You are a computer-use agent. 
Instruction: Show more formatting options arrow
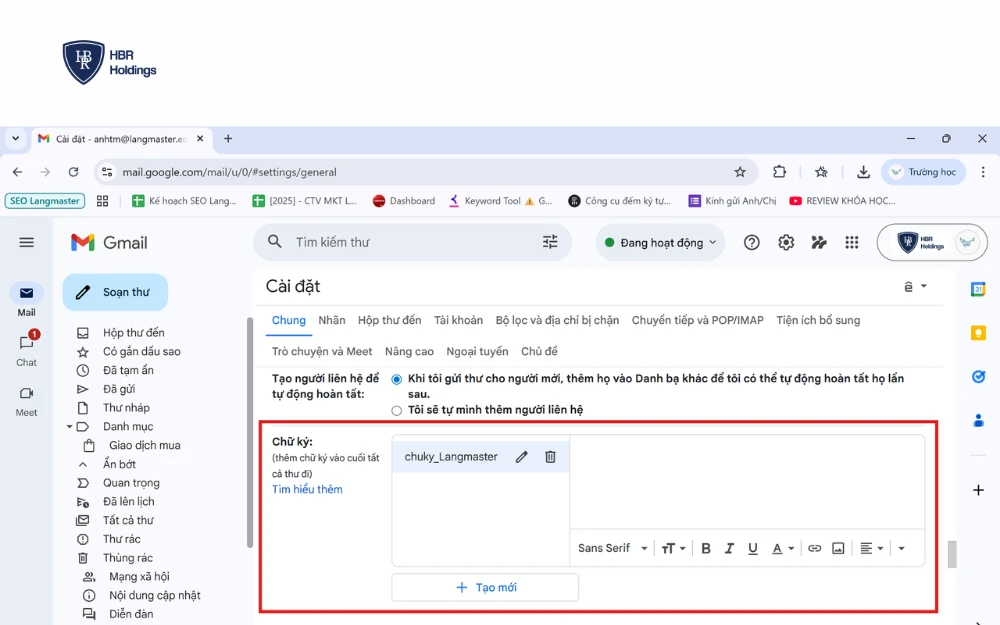click(901, 548)
